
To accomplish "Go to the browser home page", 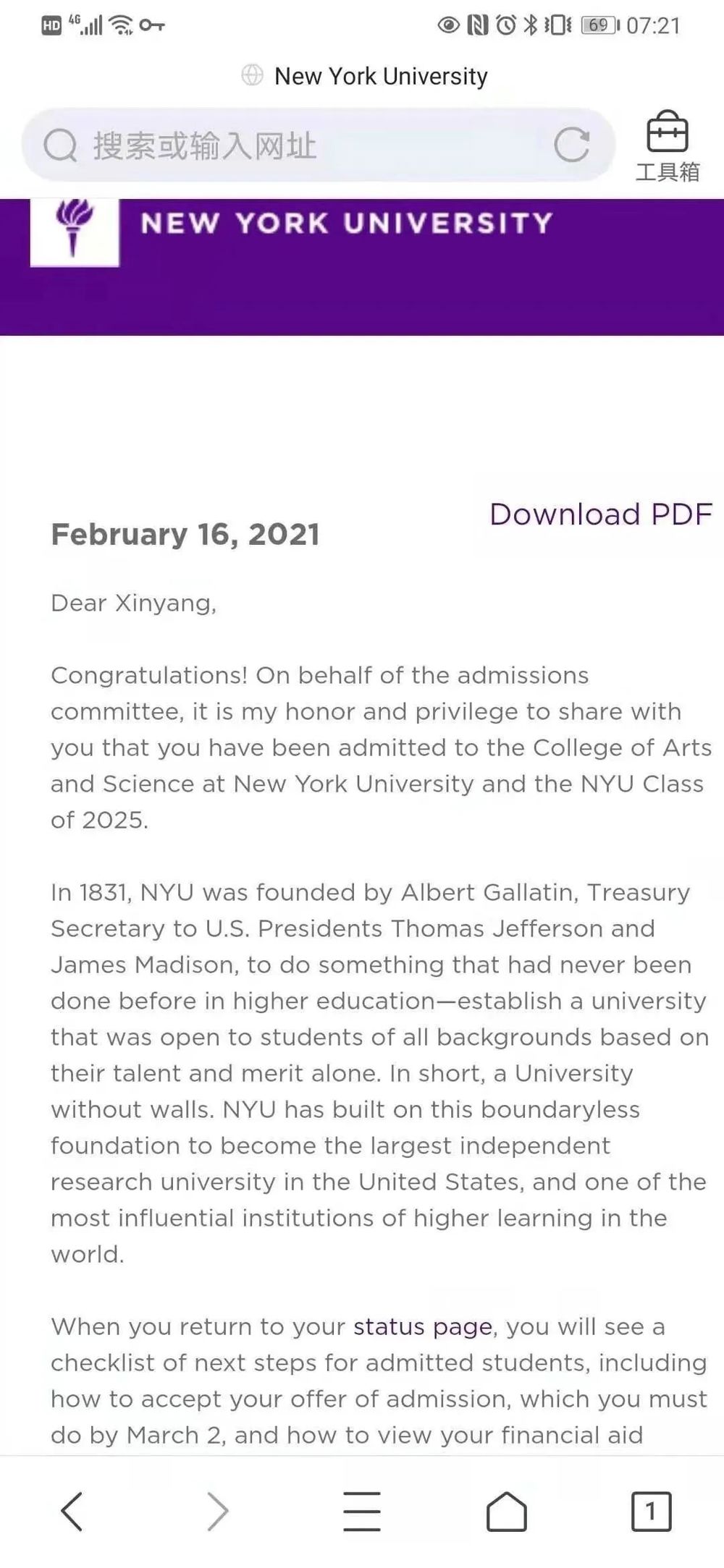I will (x=506, y=1511).
